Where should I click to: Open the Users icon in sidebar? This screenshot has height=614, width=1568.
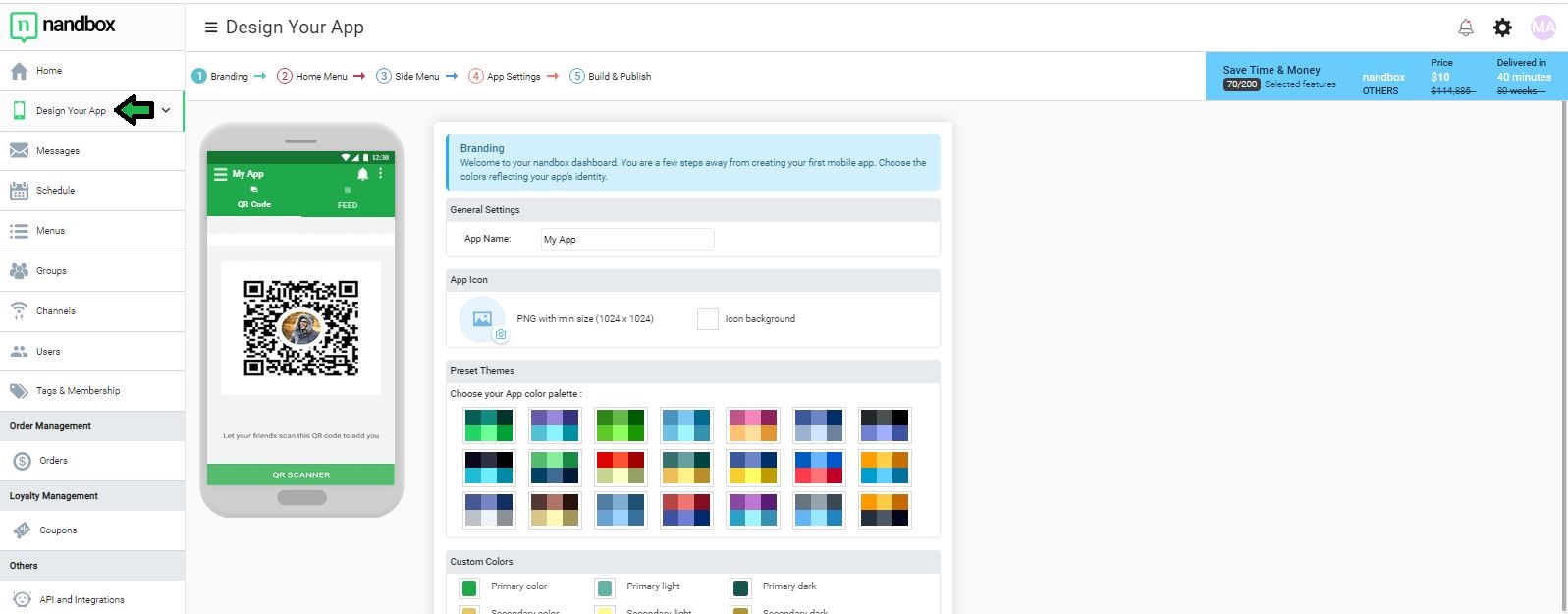tap(19, 351)
